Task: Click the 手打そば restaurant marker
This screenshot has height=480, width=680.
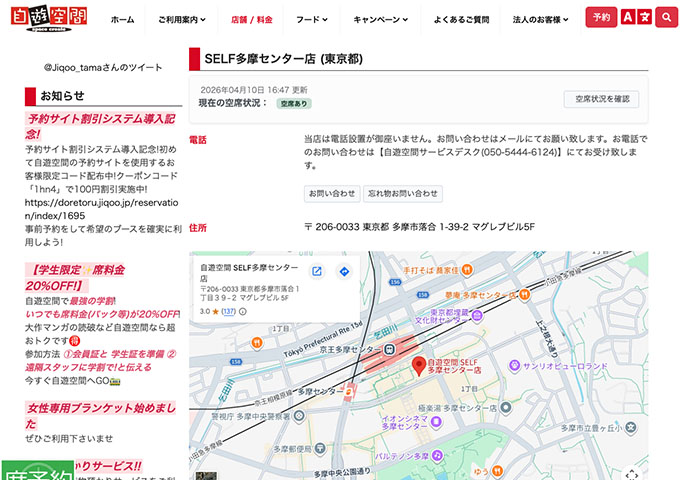Action: (x=467, y=270)
